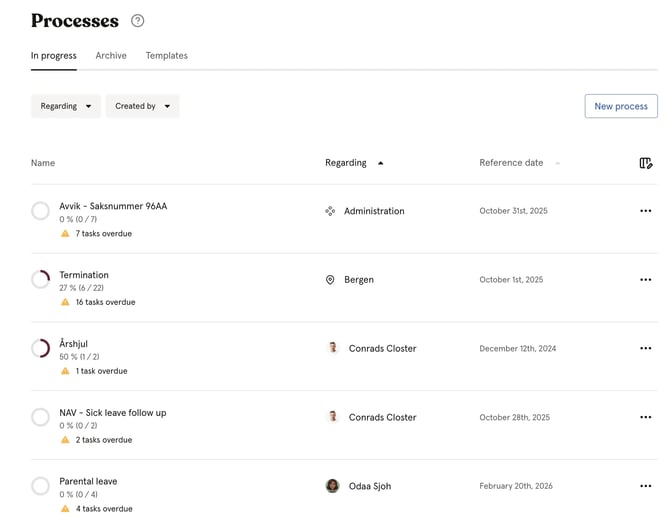Image resolution: width=670 pixels, height=522 pixels.
Task: Click the October 1st, 2025 date
Action: click(511, 279)
